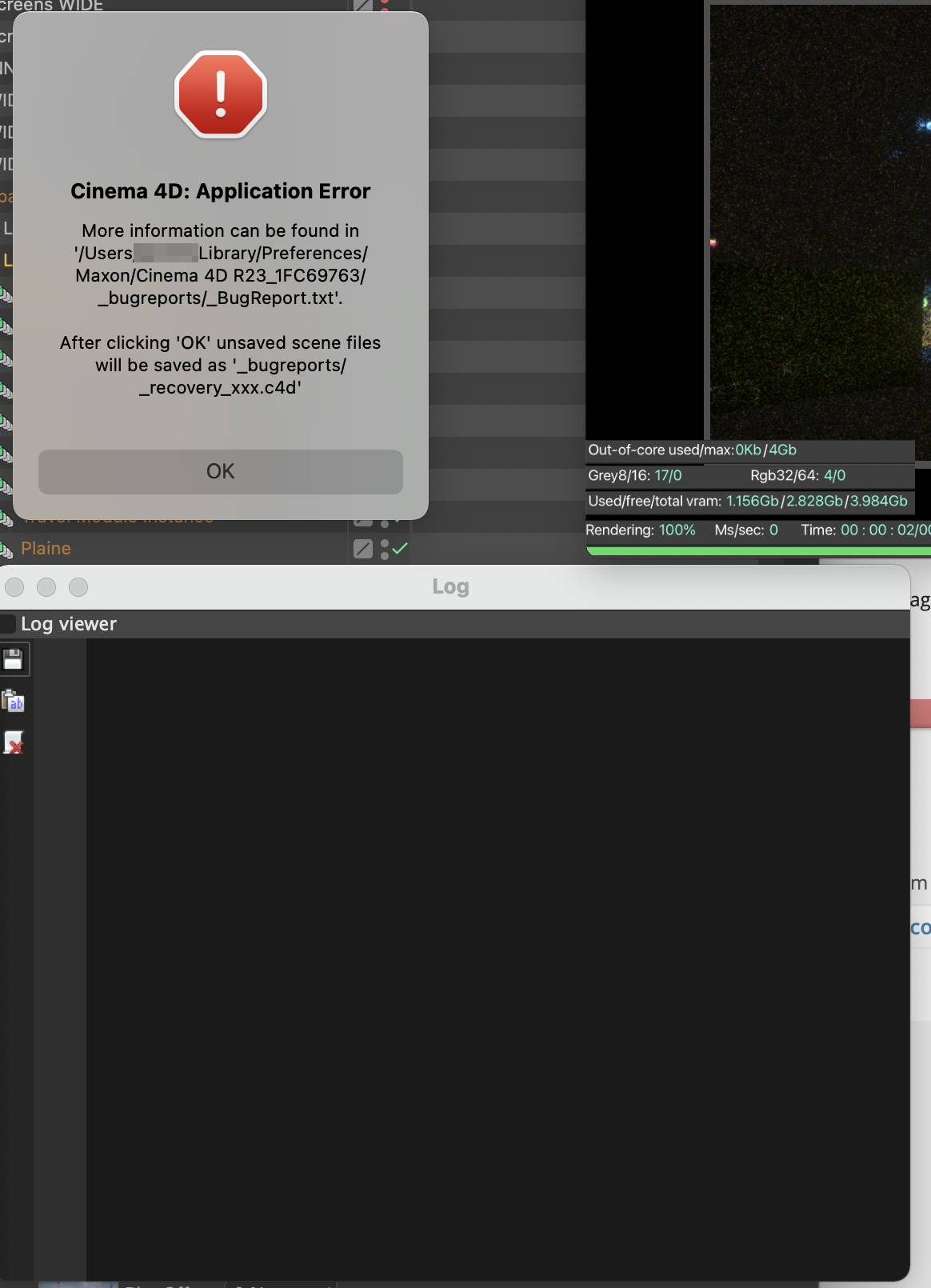Click the 'Maxon/Cinema 4D R23_1FC69763/' path line
Viewport: 931px width, 1288px height.
tap(221, 275)
